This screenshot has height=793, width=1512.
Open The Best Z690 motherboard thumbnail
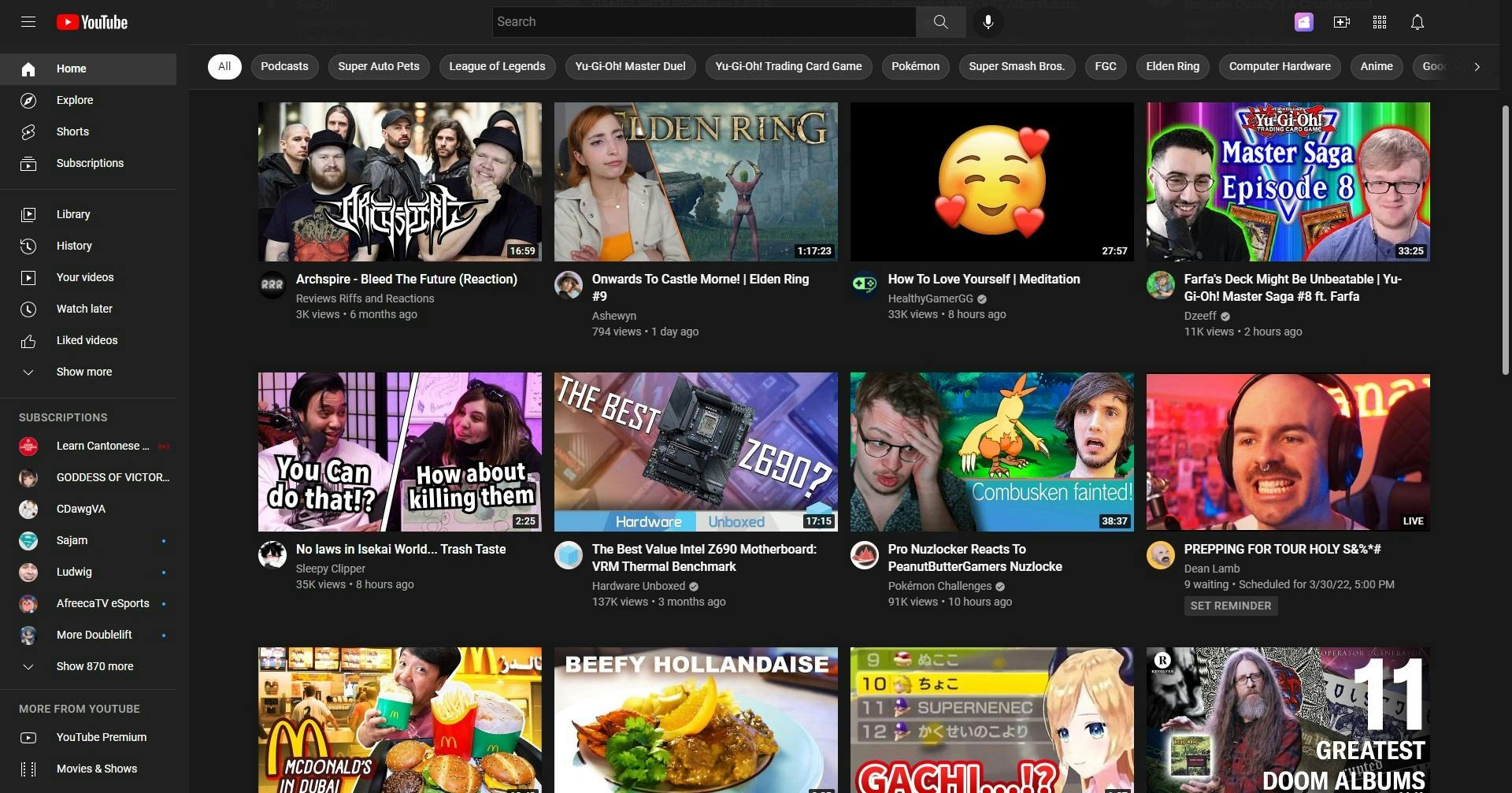coord(696,452)
